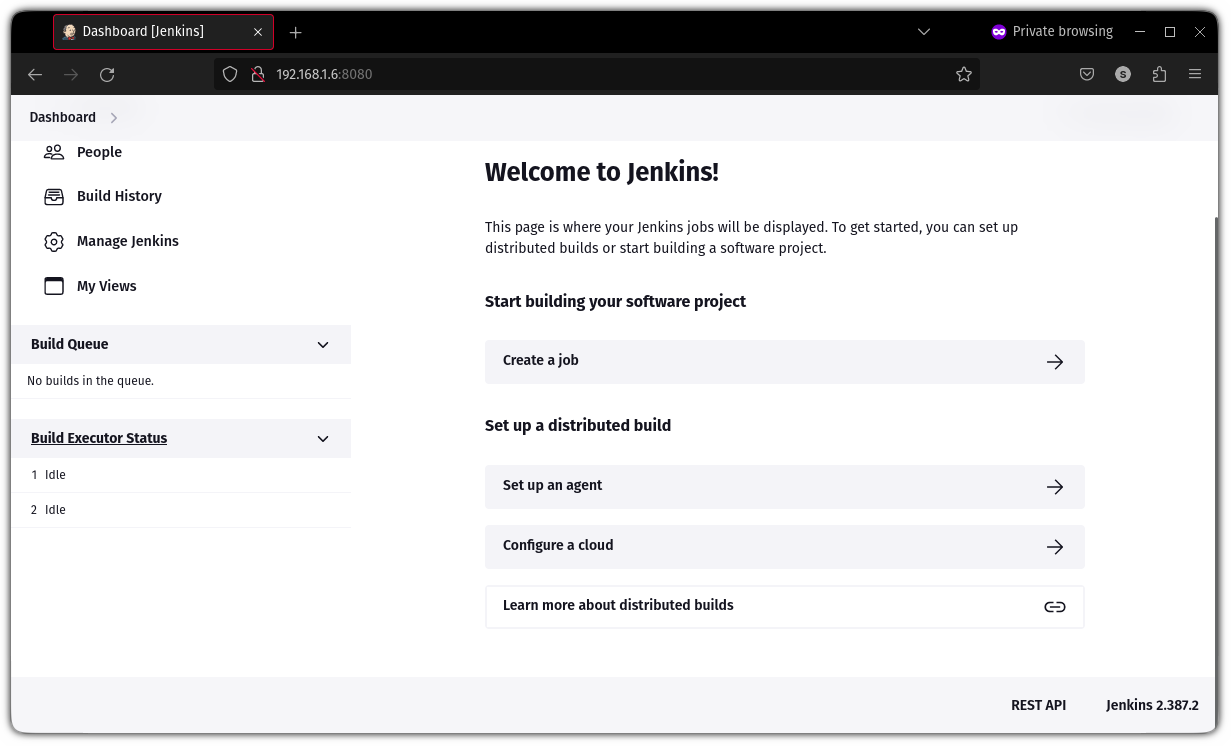Click the shield icon in the address bar
Screen dimensions: 1231x746
coord(230,74)
